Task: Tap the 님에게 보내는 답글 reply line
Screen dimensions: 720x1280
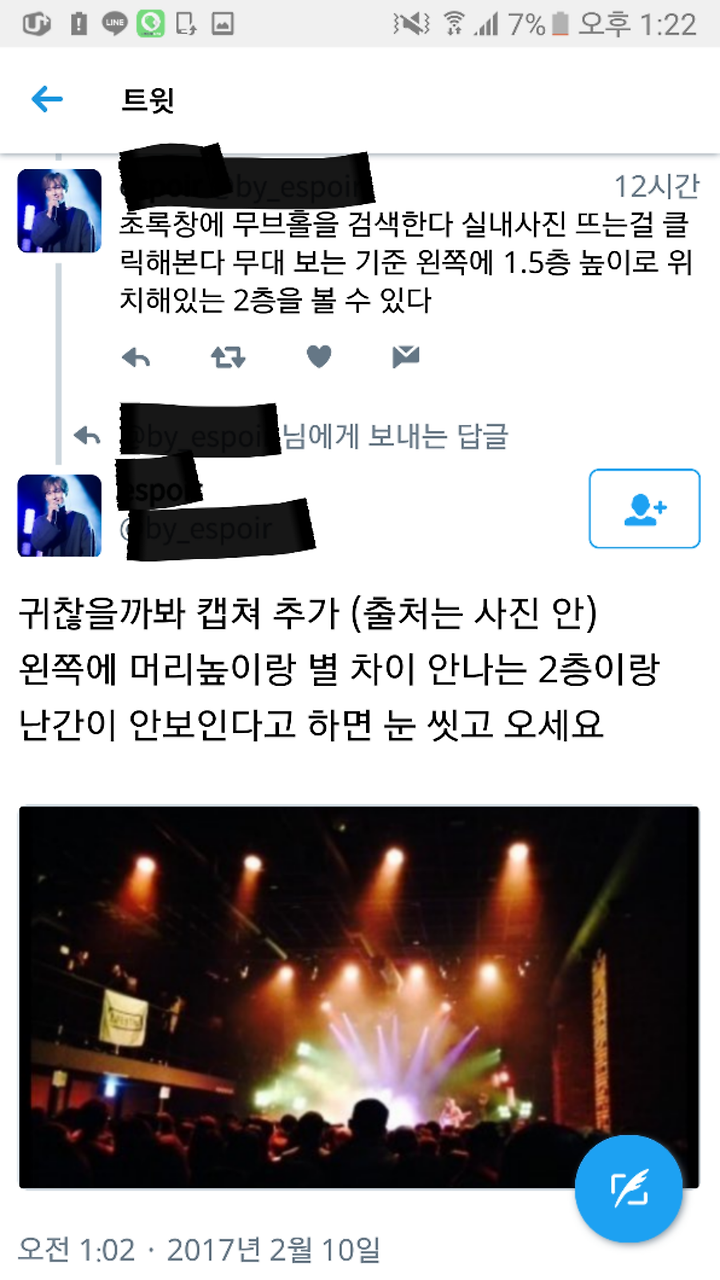Action: (395, 436)
